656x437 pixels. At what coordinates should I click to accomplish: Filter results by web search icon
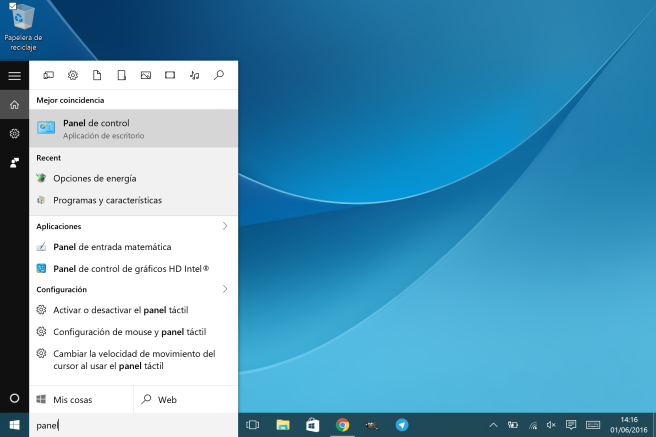[x=218, y=75]
